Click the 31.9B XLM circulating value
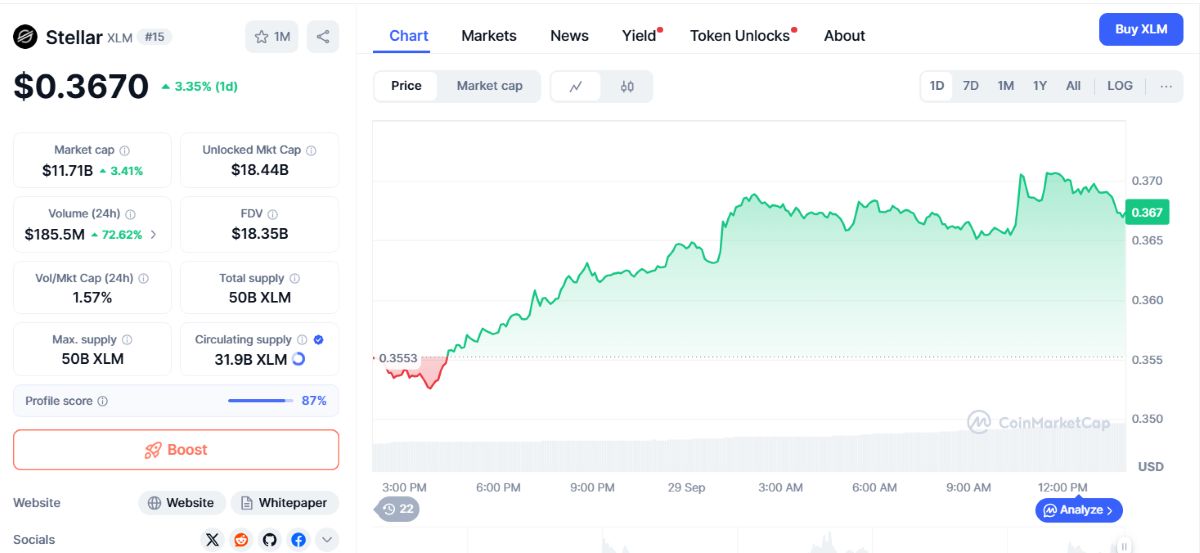 251,359
